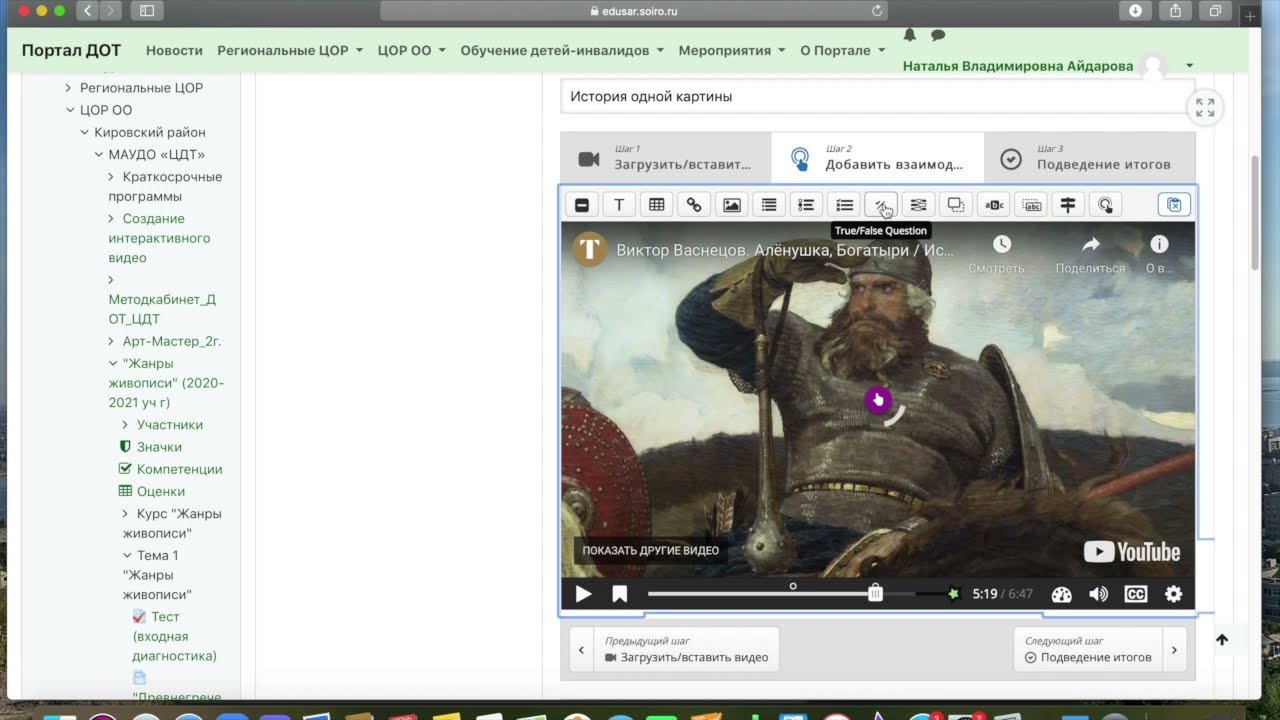Open 'Мероприятия' dropdown menu
Viewport: 1280px width, 720px height.
732,50
